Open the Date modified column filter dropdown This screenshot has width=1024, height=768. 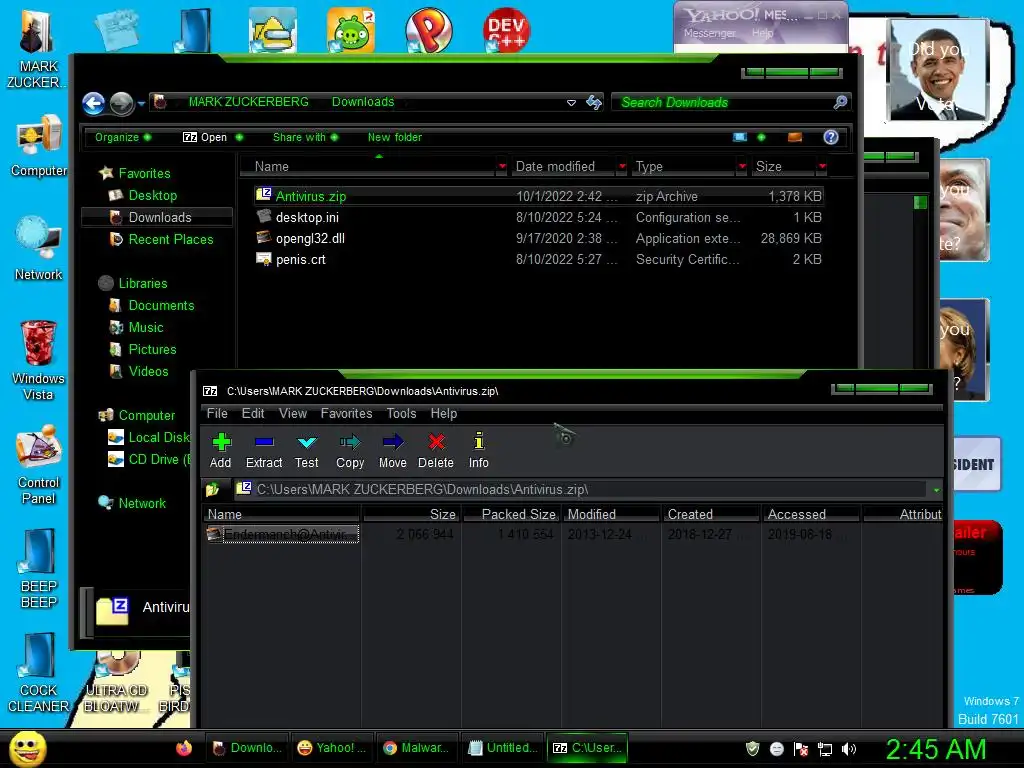click(622, 167)
